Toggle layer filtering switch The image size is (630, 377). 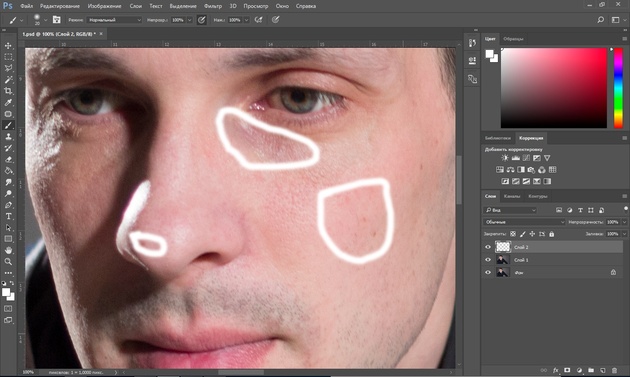(x=626, y=210)
